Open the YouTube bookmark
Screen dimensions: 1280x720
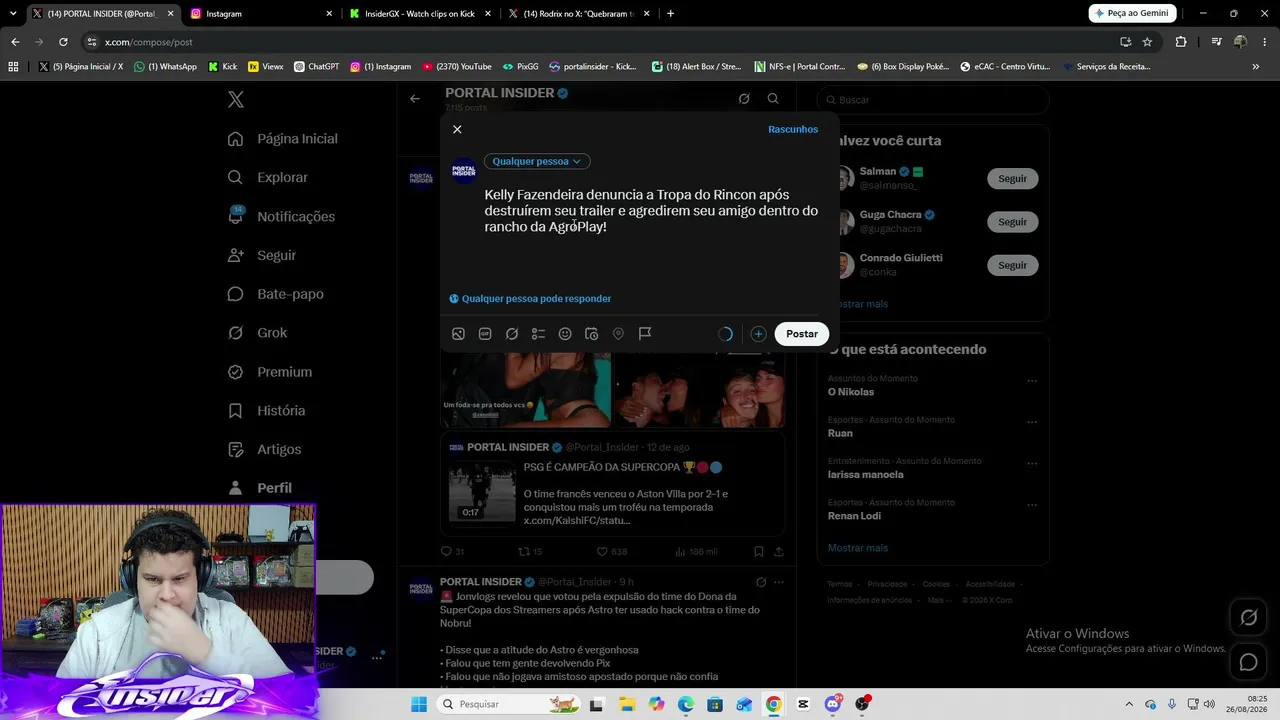457,67
